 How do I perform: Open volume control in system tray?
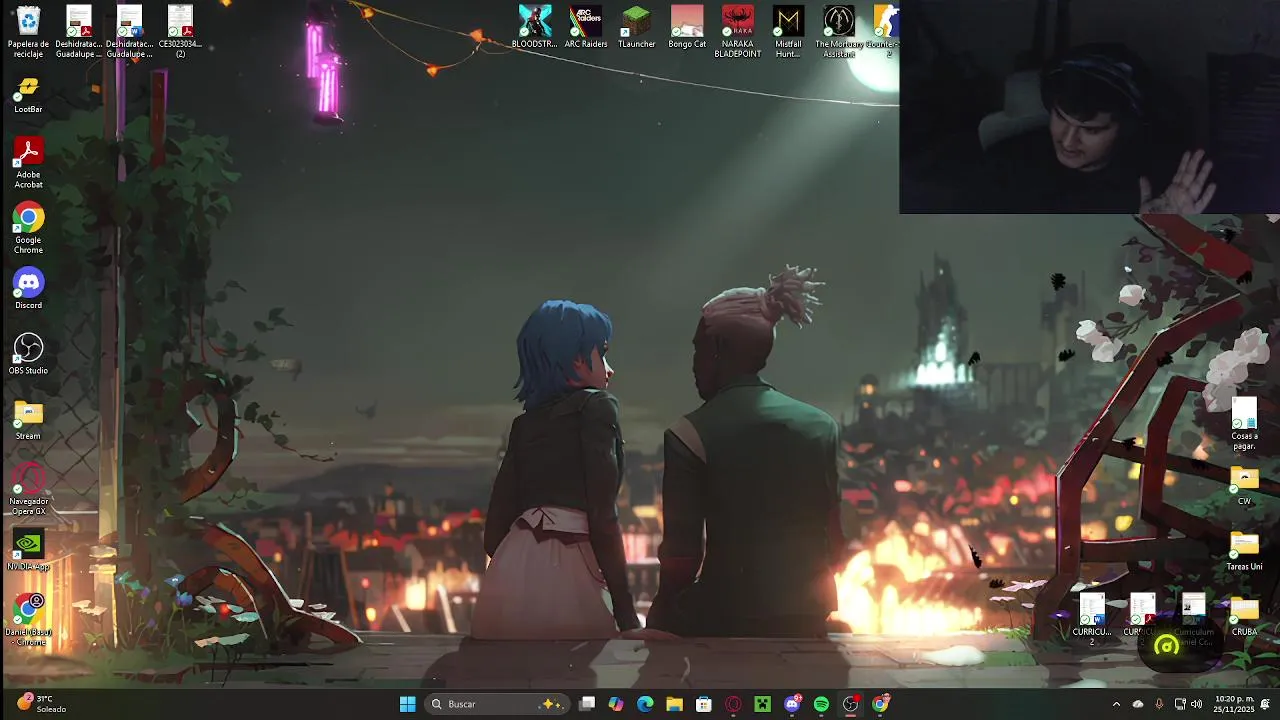tap(1196, 704)
